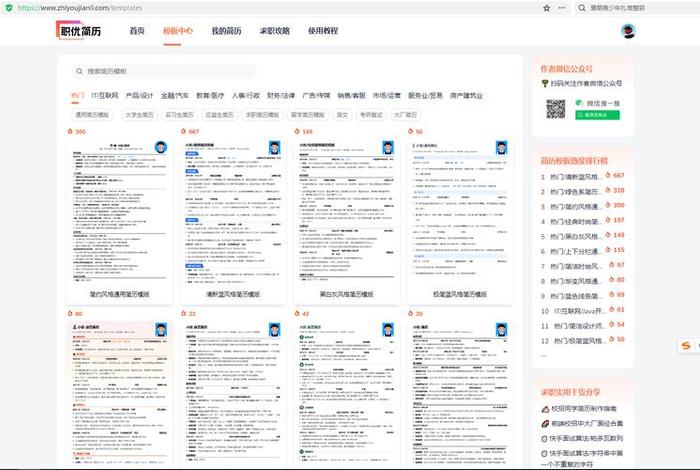Click the 留学简历模板 filter tag
700x470 pixels.
click(308, 115)
